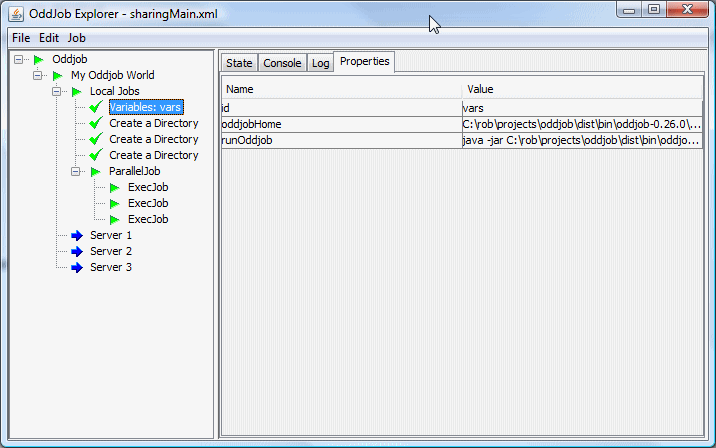Open the State tab

pyautogui.click(x=239, y=63)
